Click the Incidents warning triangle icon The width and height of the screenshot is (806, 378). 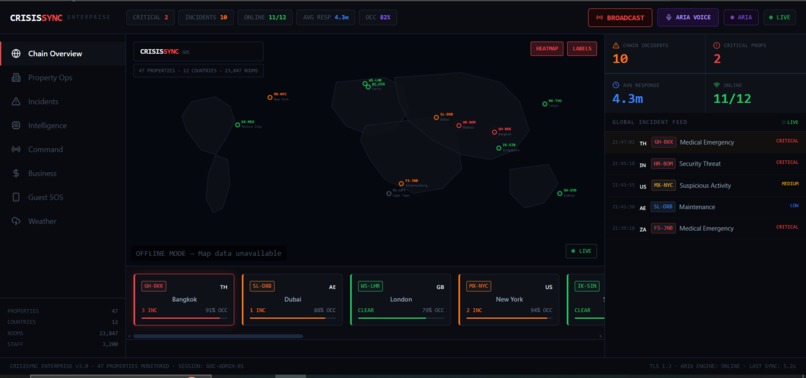(x=16, y=101)
